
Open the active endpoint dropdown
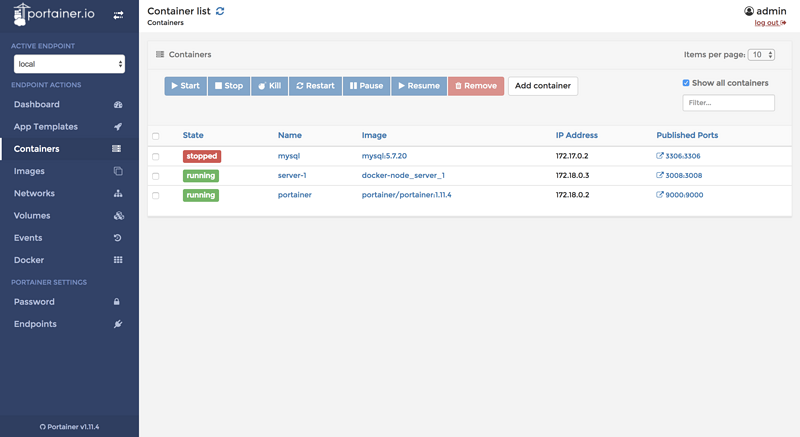[69, 64]
